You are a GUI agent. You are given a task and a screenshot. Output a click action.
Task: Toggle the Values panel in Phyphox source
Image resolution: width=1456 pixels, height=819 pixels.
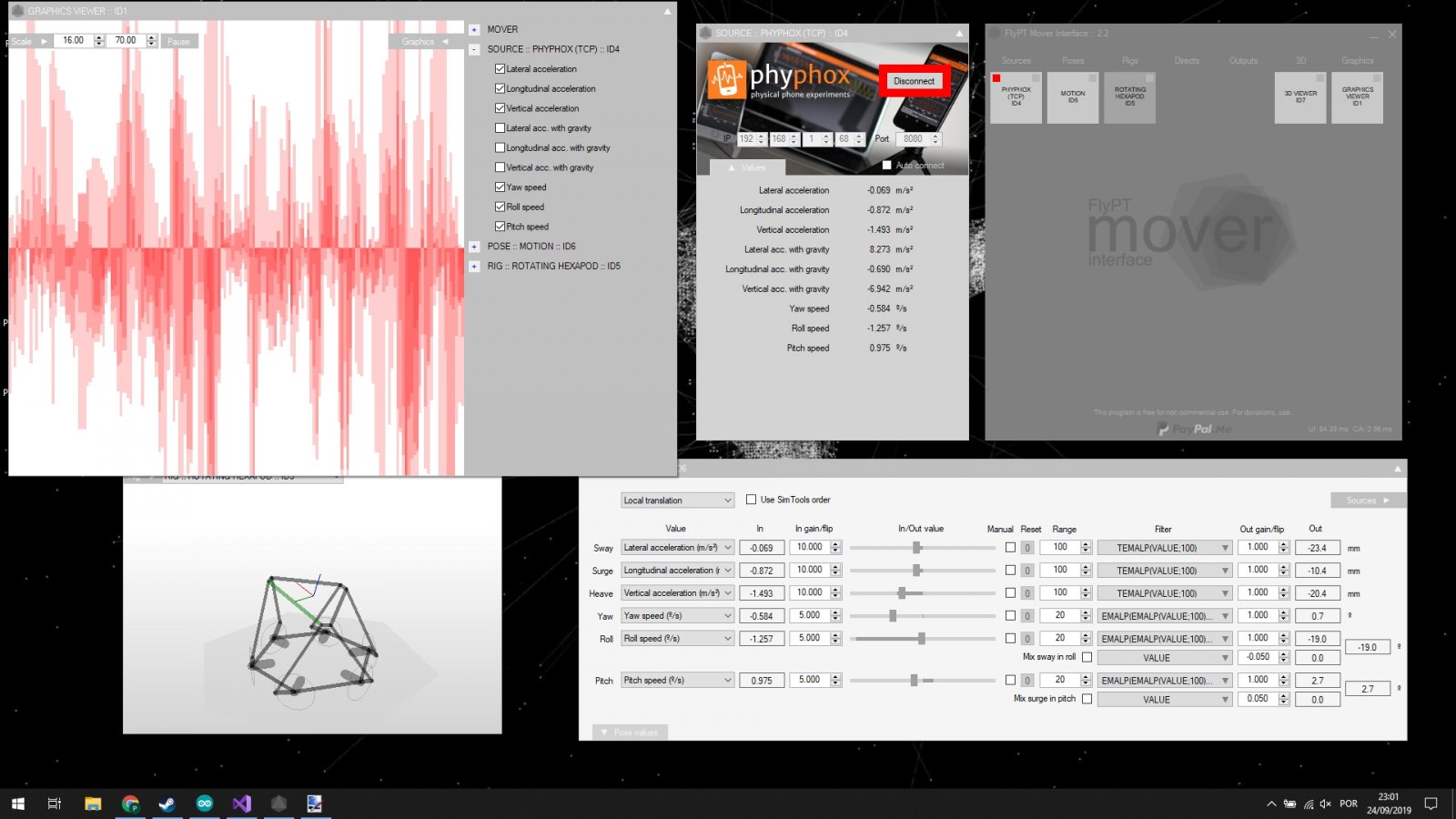(x=746, y=167)
